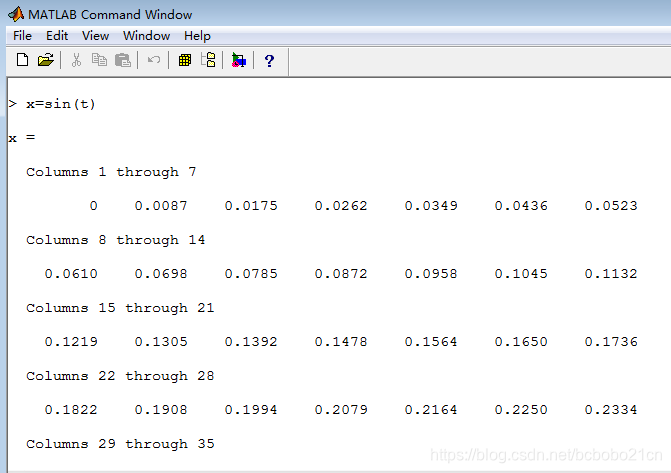Click the value 0.0698
Screen dimensions: 671x473
(161, 274)
